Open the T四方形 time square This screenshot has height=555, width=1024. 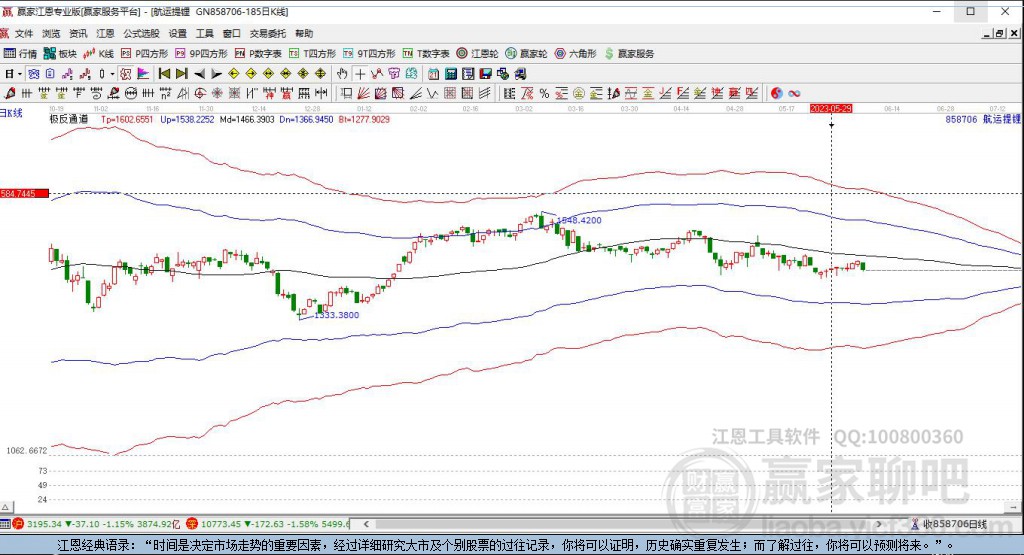312,54
